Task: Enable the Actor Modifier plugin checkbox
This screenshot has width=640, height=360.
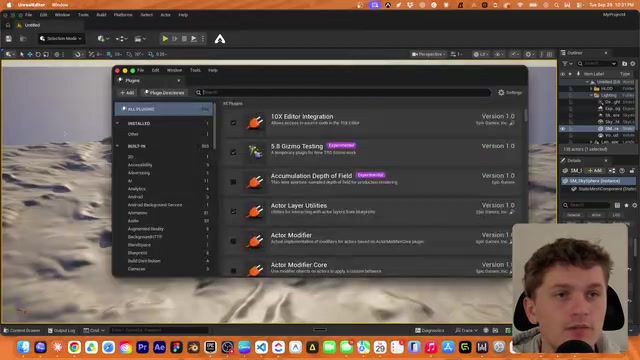Action: 233,241
